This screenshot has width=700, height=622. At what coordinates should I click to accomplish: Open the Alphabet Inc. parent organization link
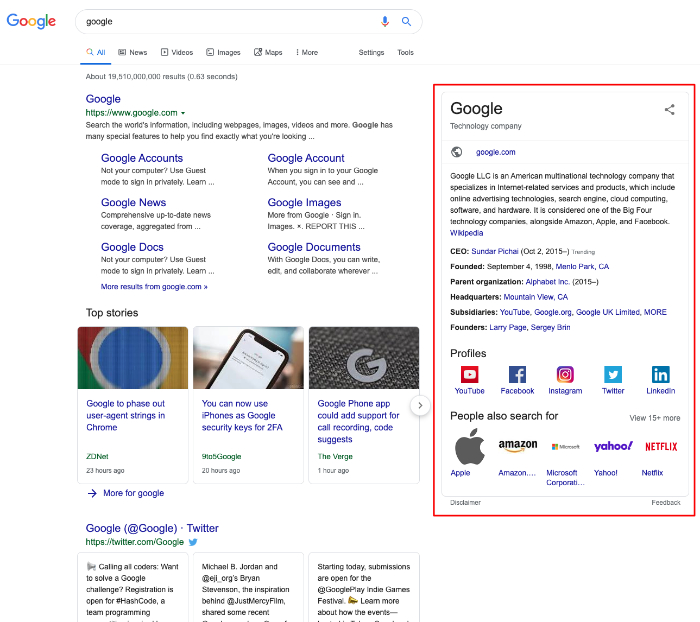547,282
